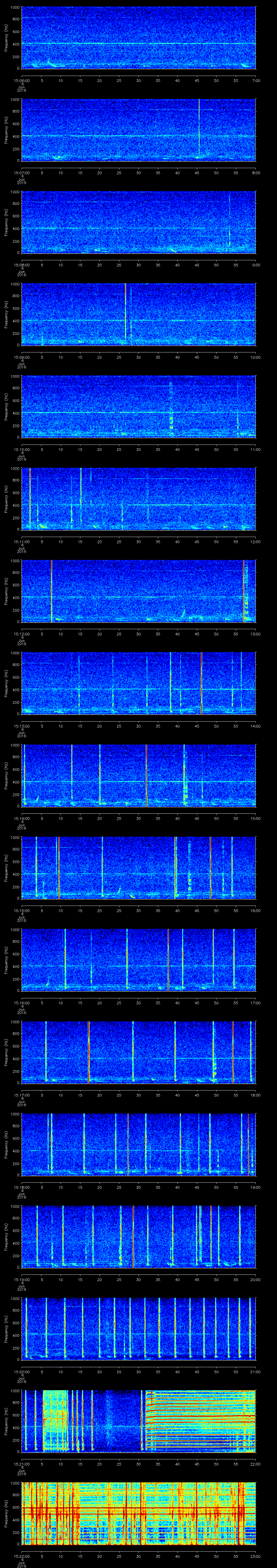Select the spectrogram panel starting at 15:13:00
The width and height of the screenshot is (277, 1568).
click(139, 683)
